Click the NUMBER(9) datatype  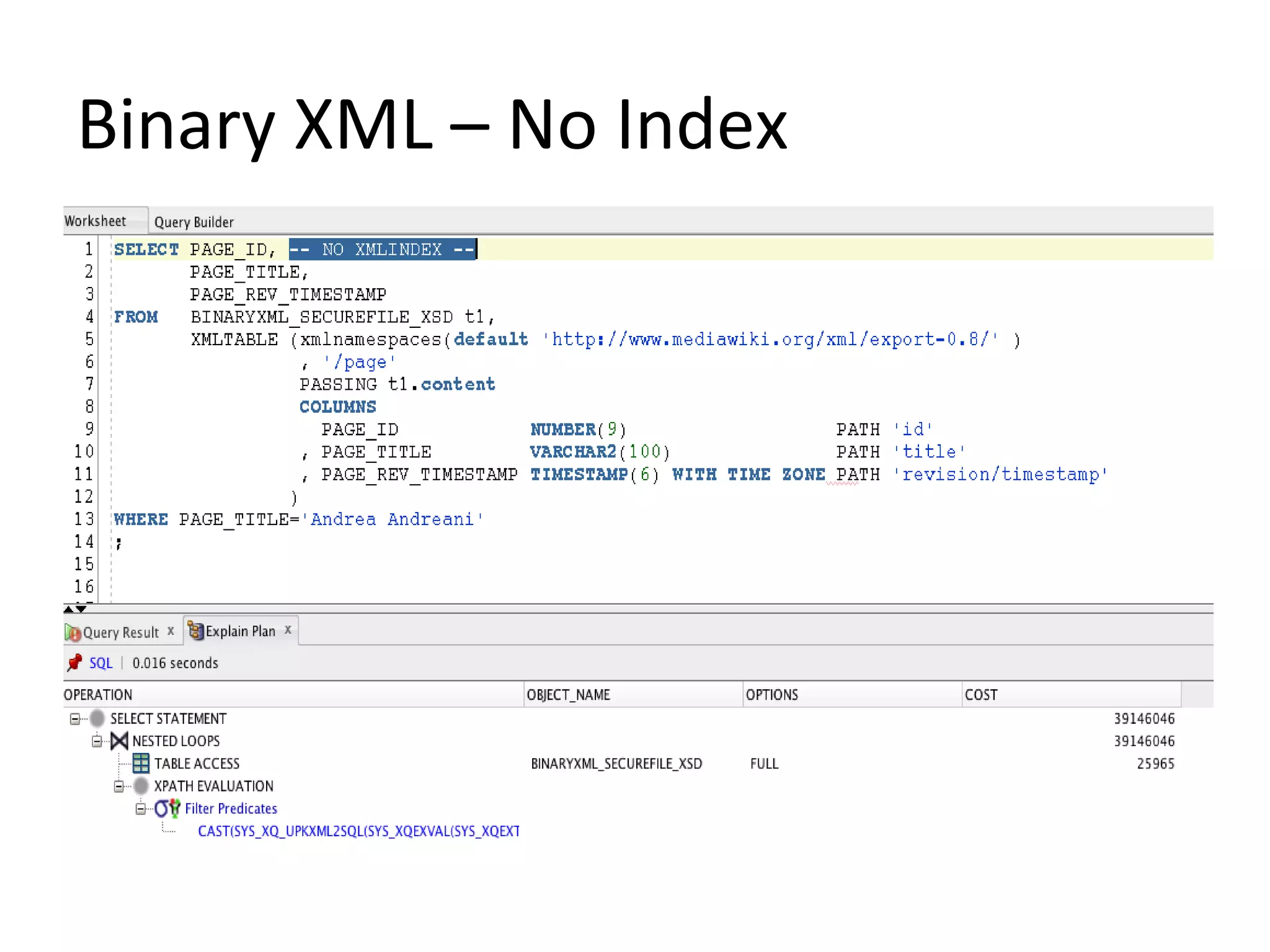[578, 430]
